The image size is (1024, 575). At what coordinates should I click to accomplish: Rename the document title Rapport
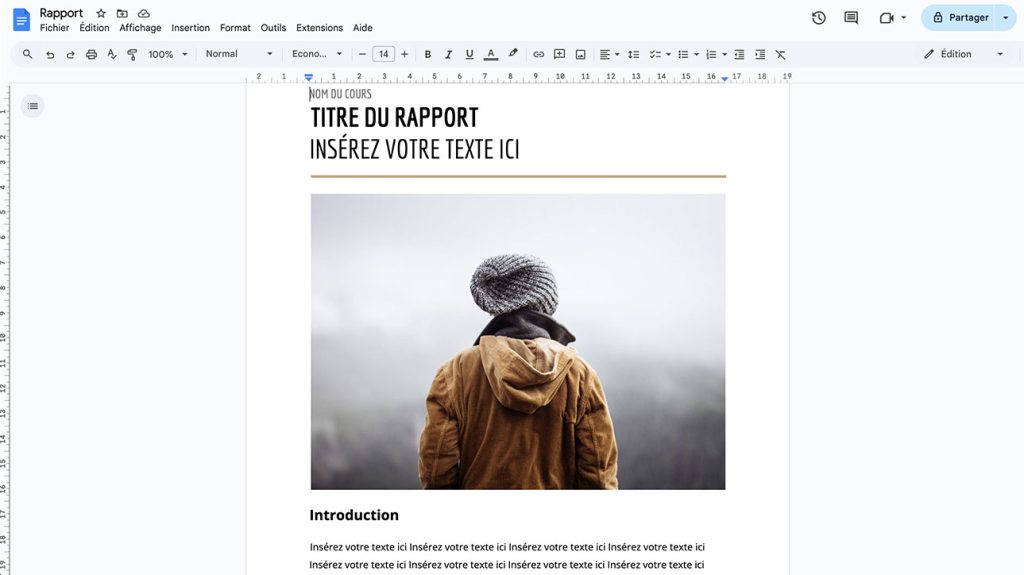61,13
